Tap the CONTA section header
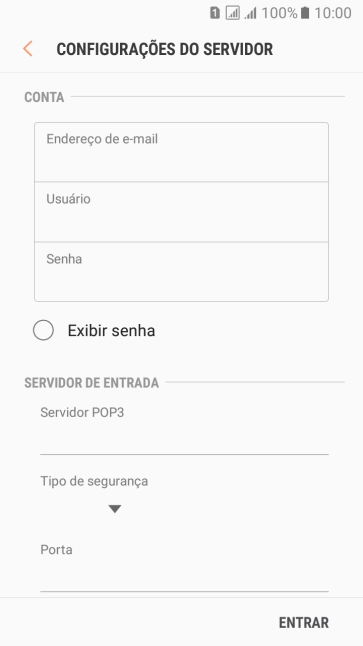363x646 pixels. [x=44, y=97]
